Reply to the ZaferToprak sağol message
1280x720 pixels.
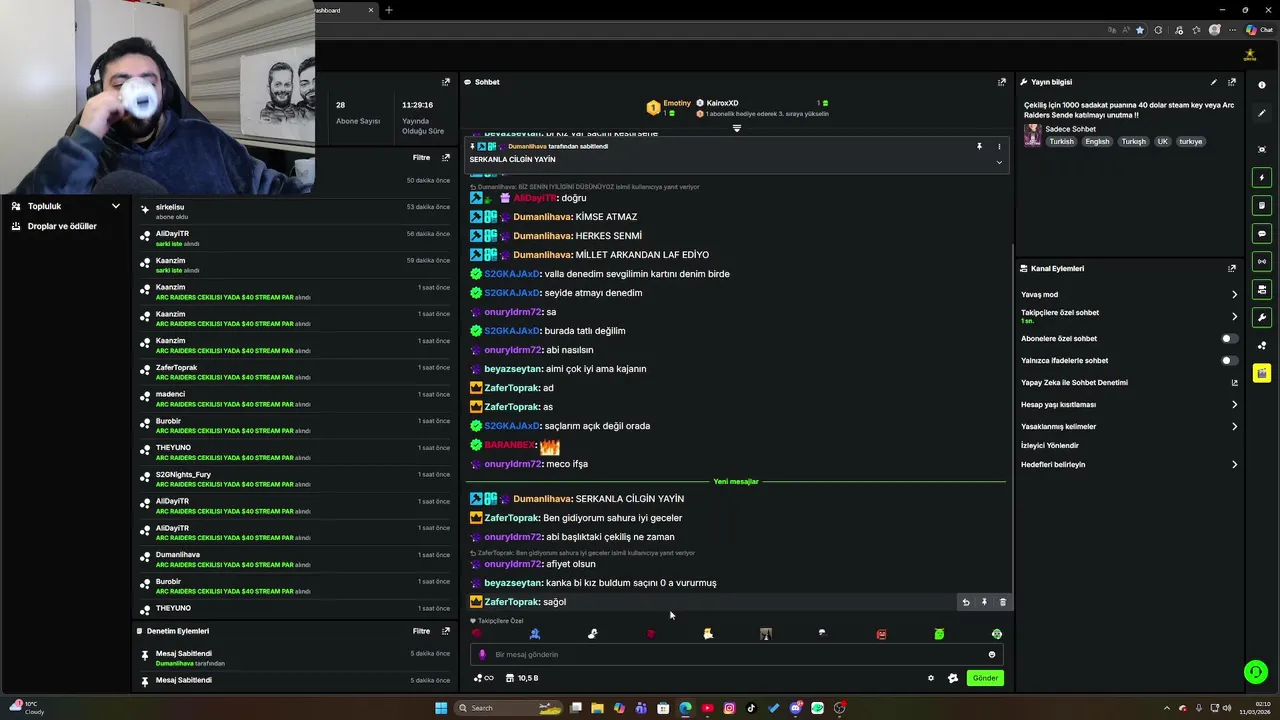tap(966, 602)
